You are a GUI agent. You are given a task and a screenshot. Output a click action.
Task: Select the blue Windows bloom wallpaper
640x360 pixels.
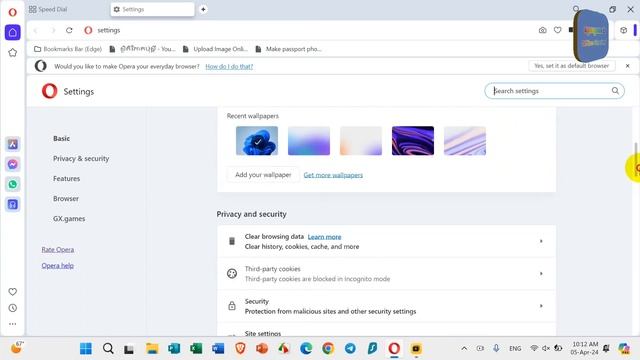click(x=257, y=141)
